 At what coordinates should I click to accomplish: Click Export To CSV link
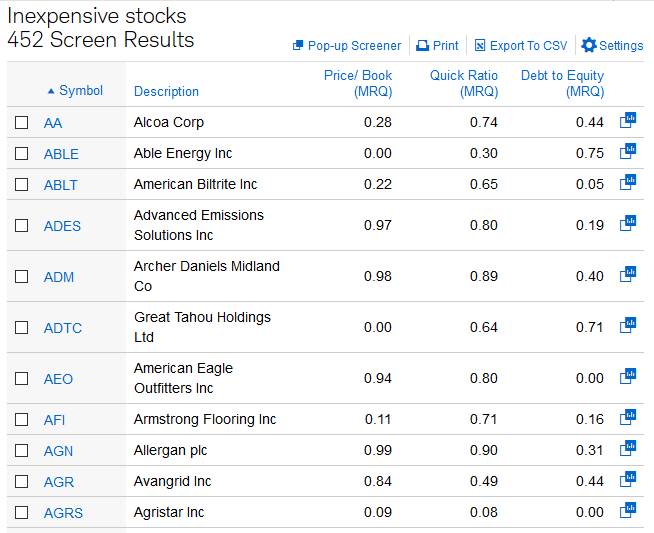(x=528, y=45)
